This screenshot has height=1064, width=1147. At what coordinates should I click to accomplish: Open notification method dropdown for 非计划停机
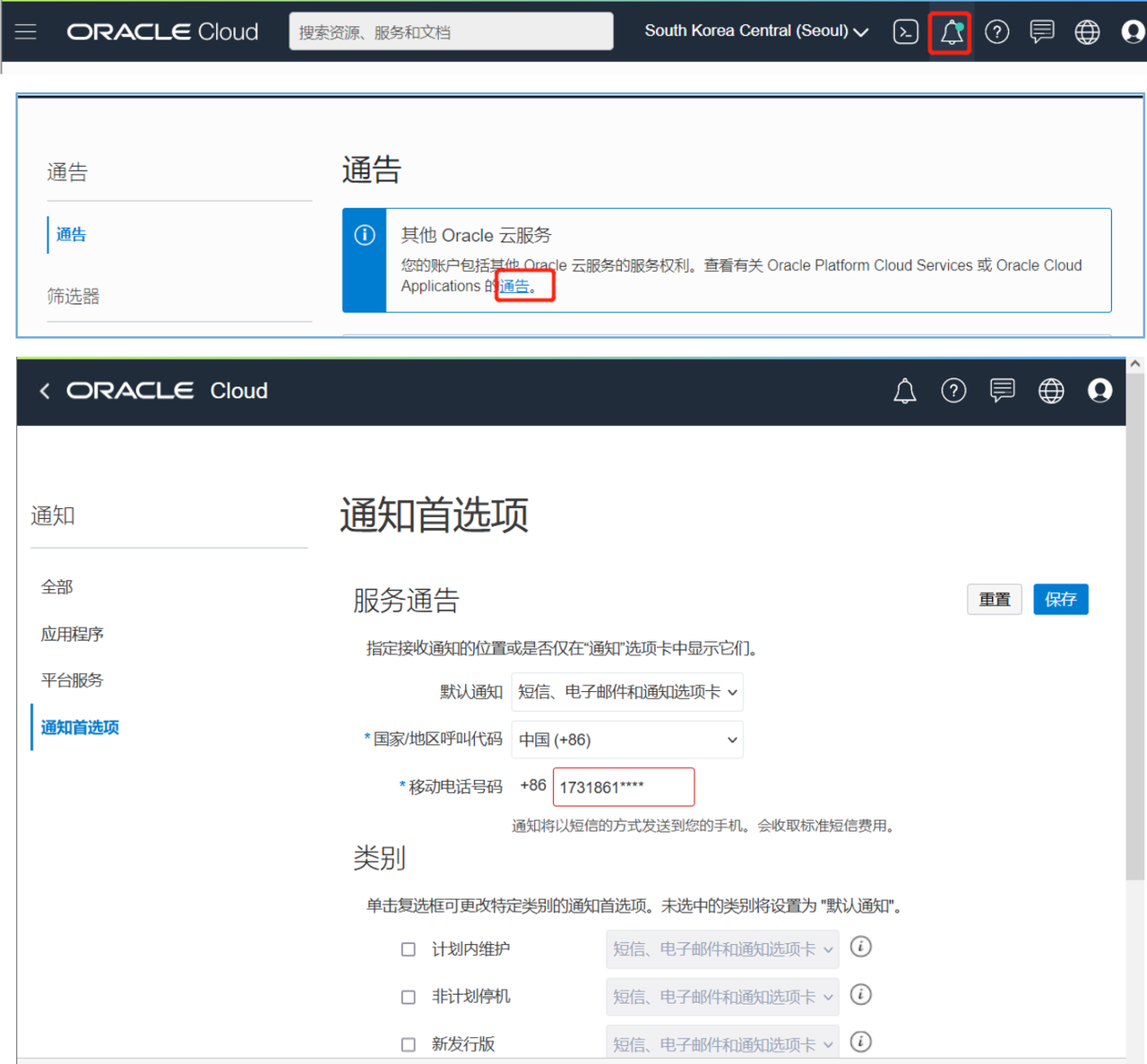[x=722, y=997]
